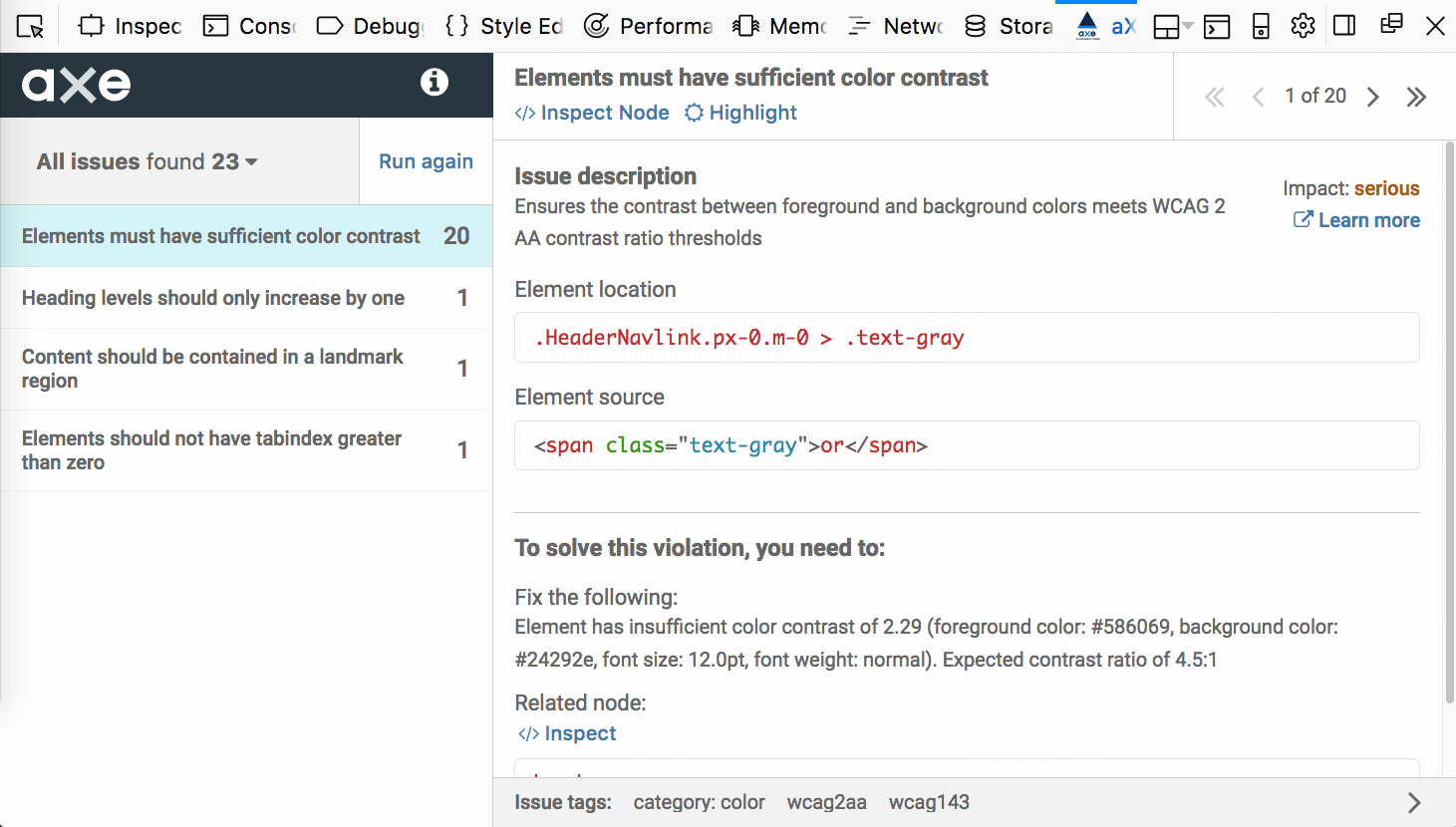Open the more tools layout dropdown
1456x827 pixels.
[x=1172, y=27]
